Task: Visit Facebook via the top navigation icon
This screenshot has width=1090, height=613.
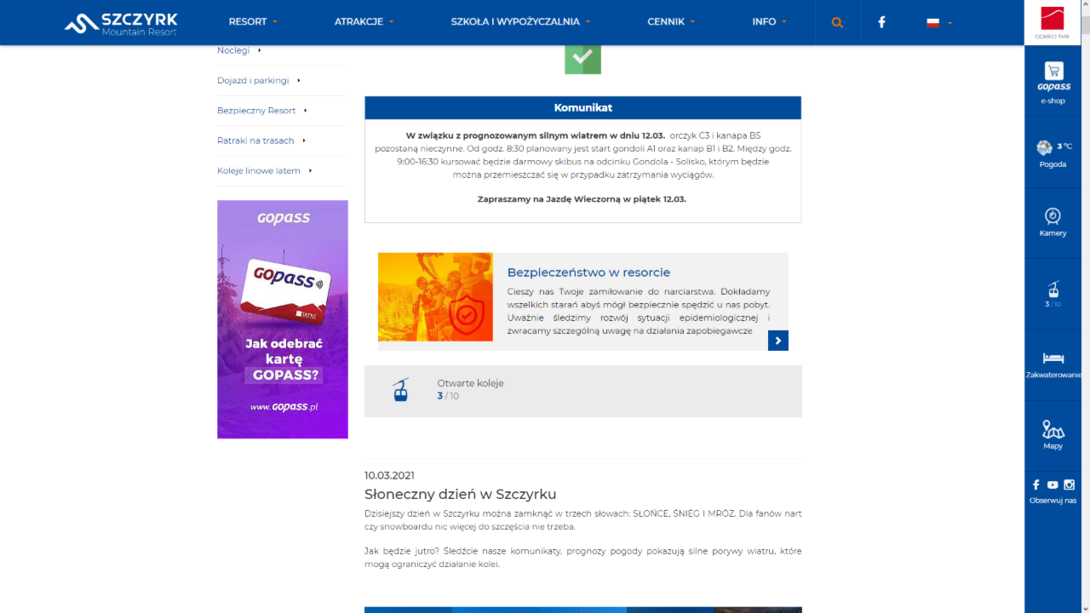Action: [x=881, y=22]
